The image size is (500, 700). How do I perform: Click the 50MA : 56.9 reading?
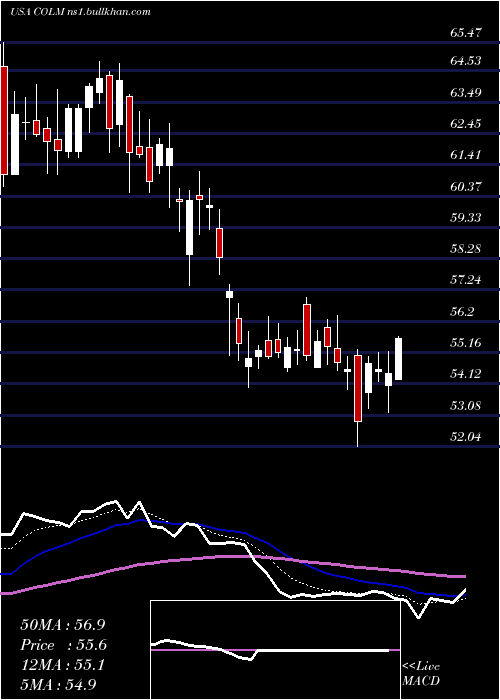click(x=63, y=625)
